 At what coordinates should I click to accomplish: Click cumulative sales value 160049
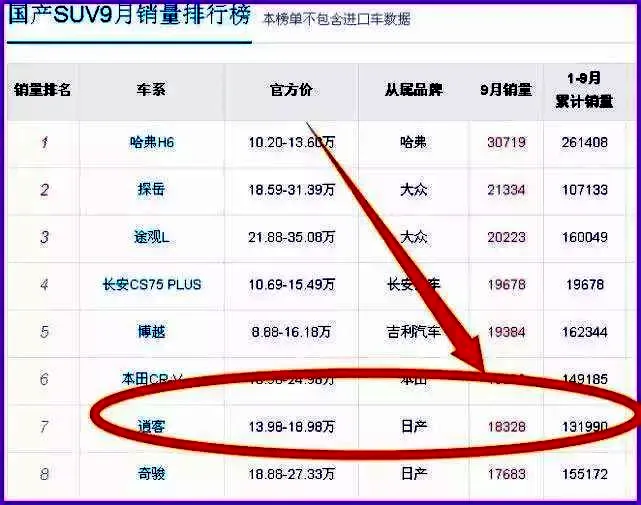click(x=585, y=237)
